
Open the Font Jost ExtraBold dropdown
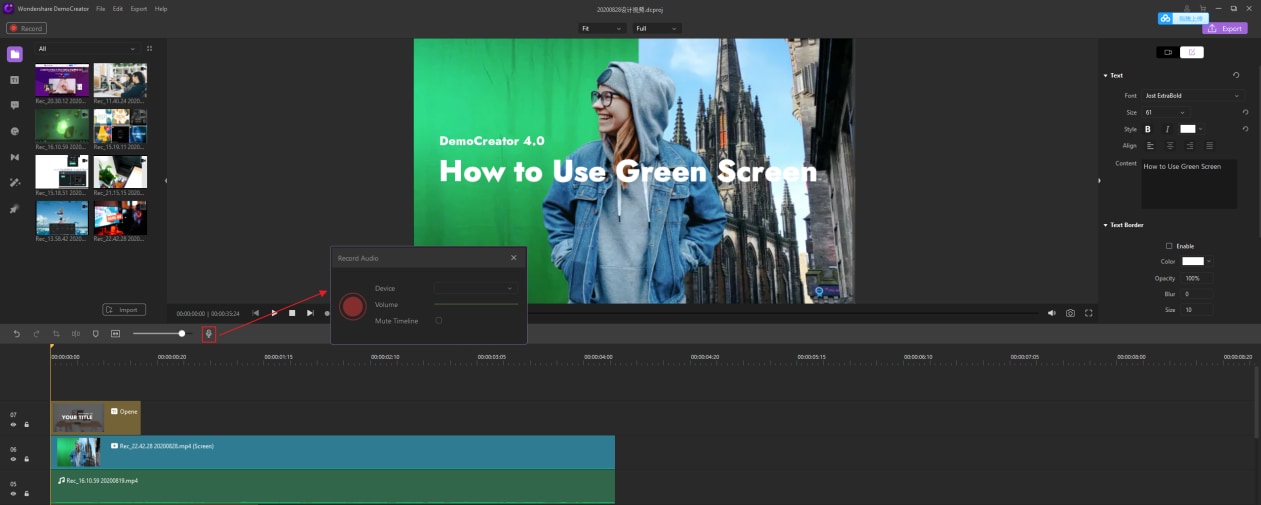[x=1192, y=96]
